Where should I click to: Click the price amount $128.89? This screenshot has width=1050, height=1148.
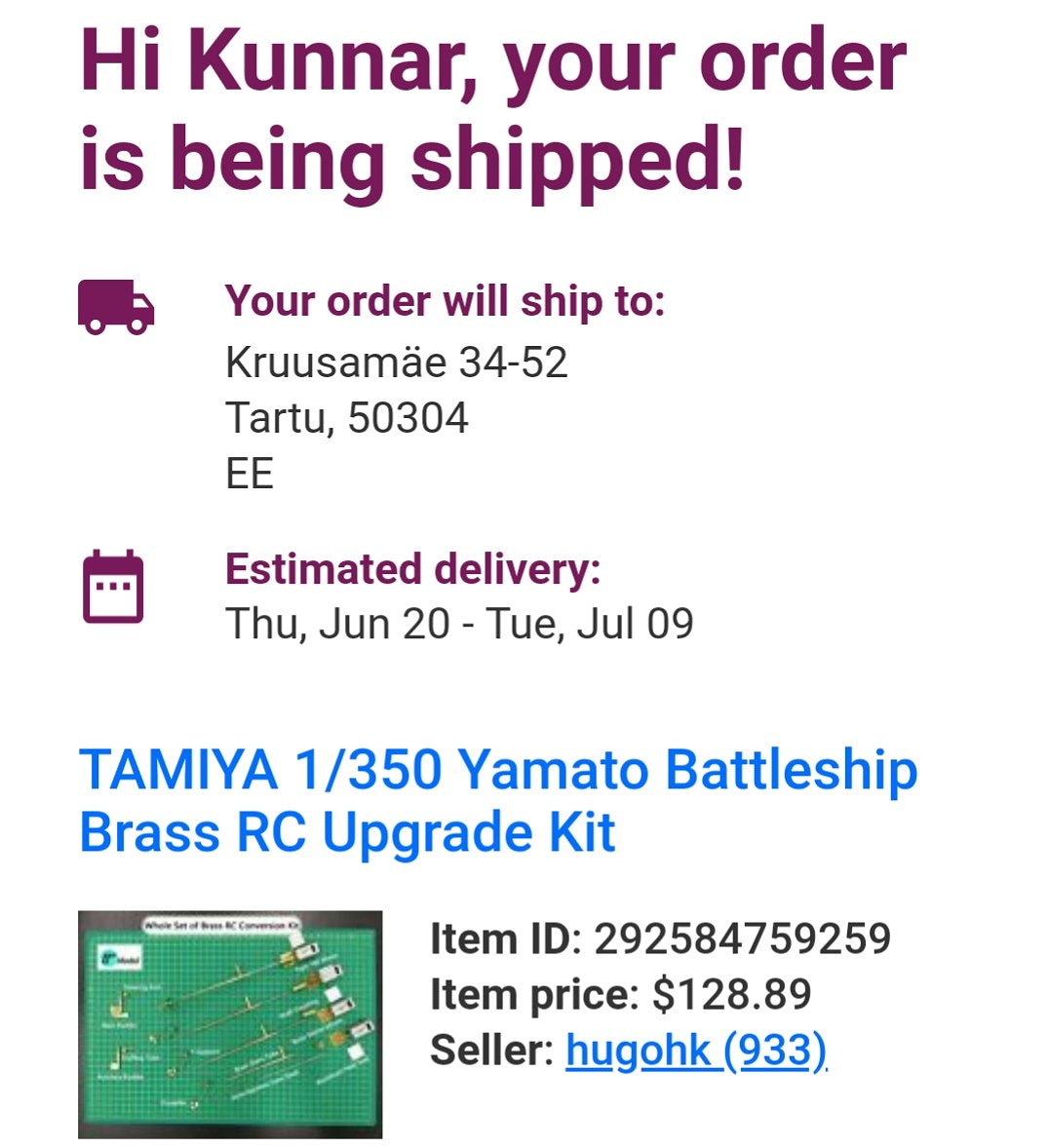point(731,995)
